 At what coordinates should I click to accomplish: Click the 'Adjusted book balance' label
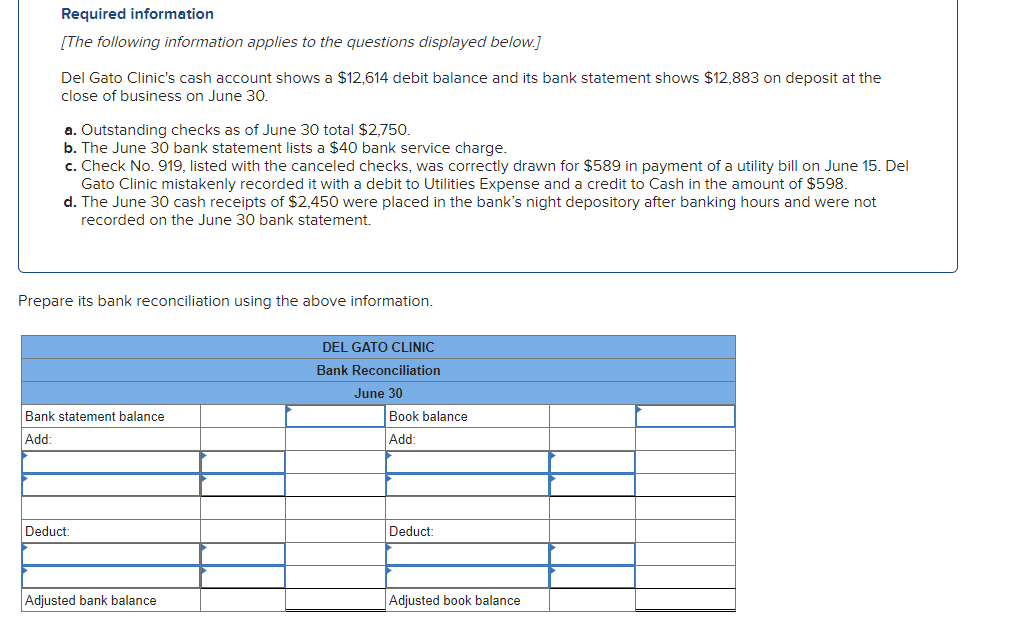click(x=454, y=600)
